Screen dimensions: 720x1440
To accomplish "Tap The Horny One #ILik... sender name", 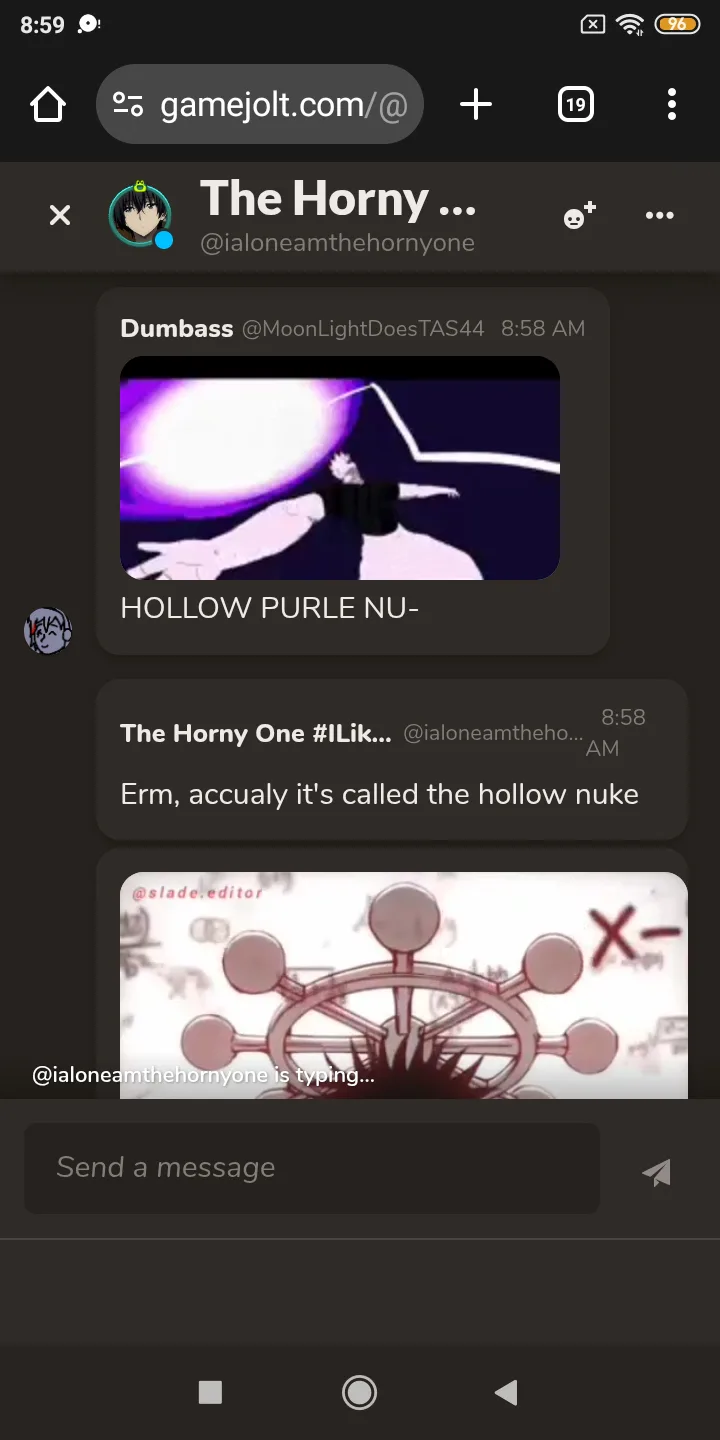I will pyautogui.click(x=256, y=733).
